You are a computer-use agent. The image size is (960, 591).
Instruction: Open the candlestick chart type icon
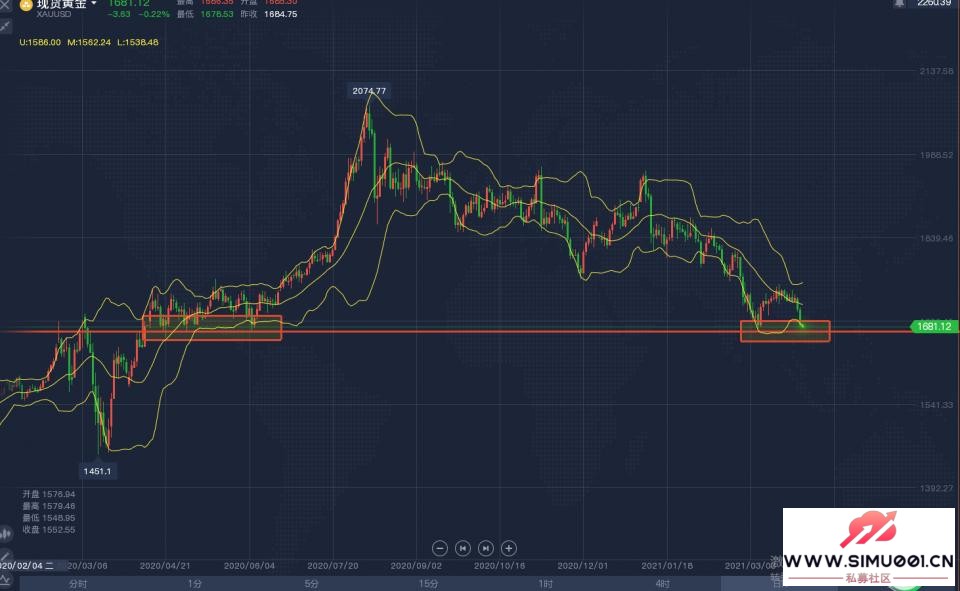point(5,534)
